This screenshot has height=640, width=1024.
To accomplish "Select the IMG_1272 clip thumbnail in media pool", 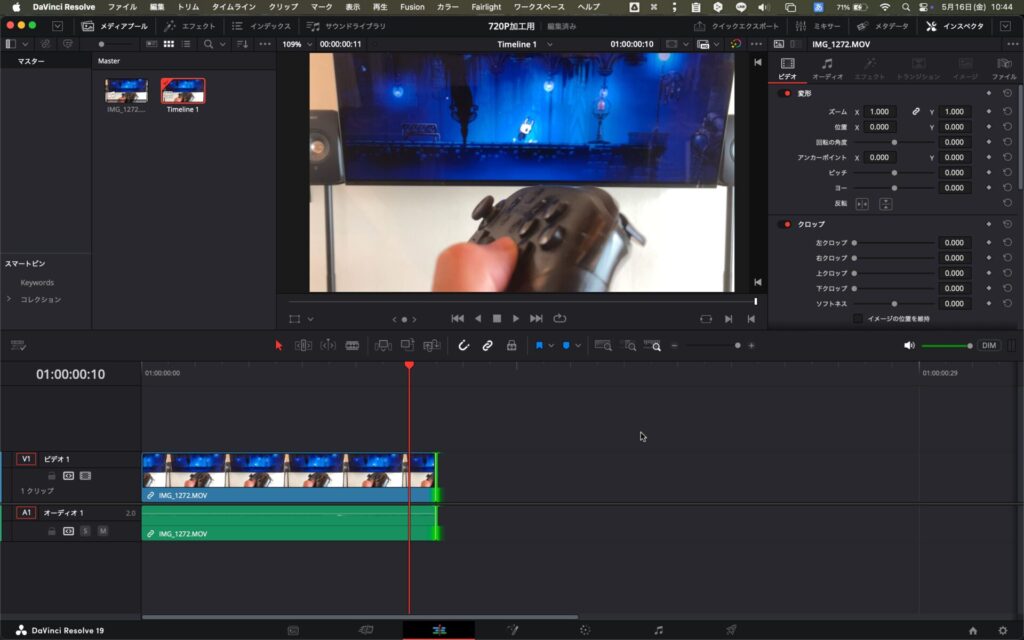I will coord(126,91).
